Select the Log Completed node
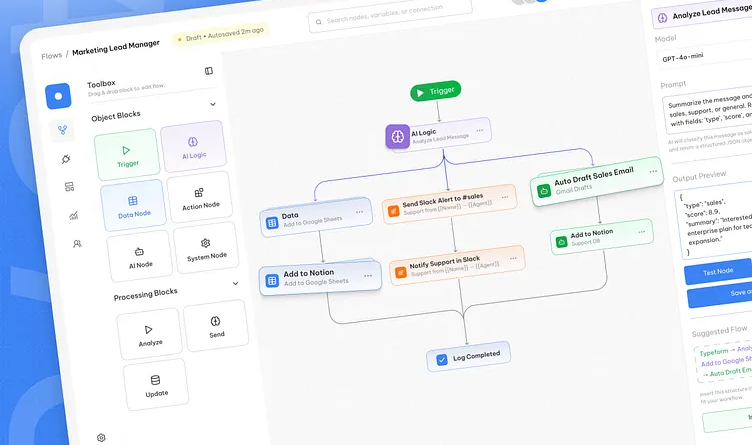752x445 pixels. pyautogui.click(x=469, y=357)
